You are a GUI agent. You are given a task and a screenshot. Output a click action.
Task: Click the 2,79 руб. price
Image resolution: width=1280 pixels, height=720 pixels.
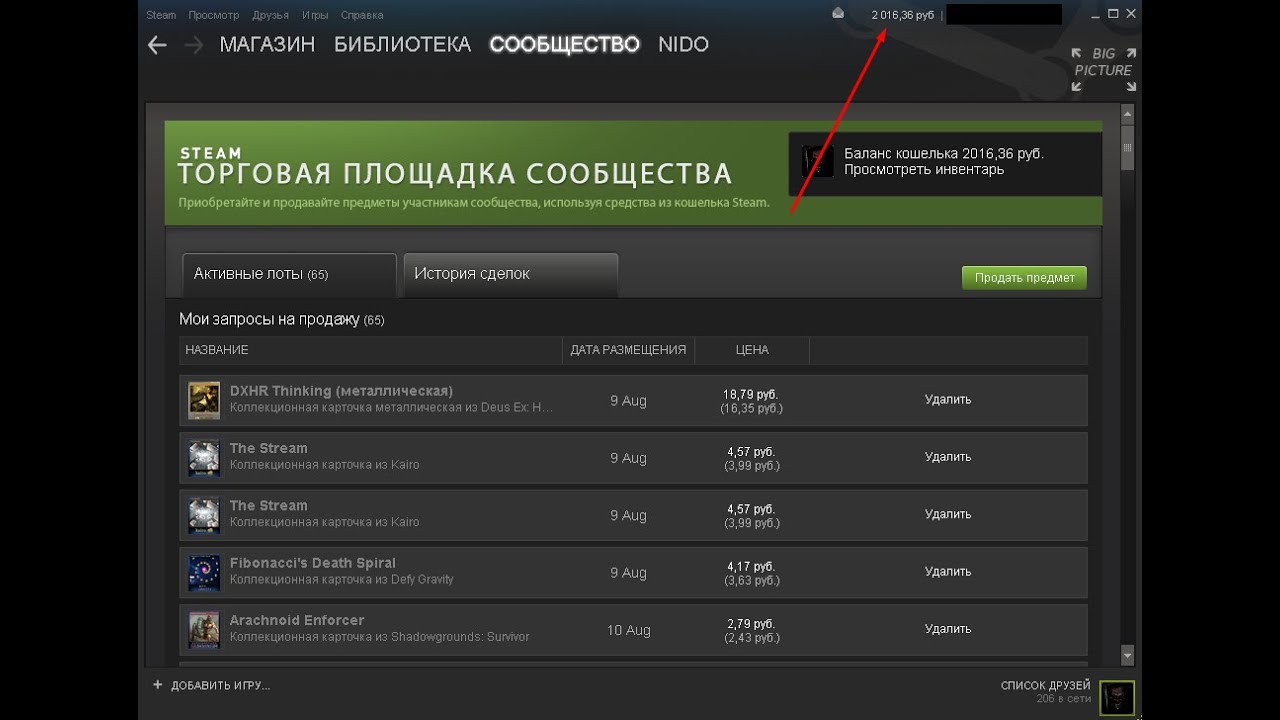pos(751,624)
